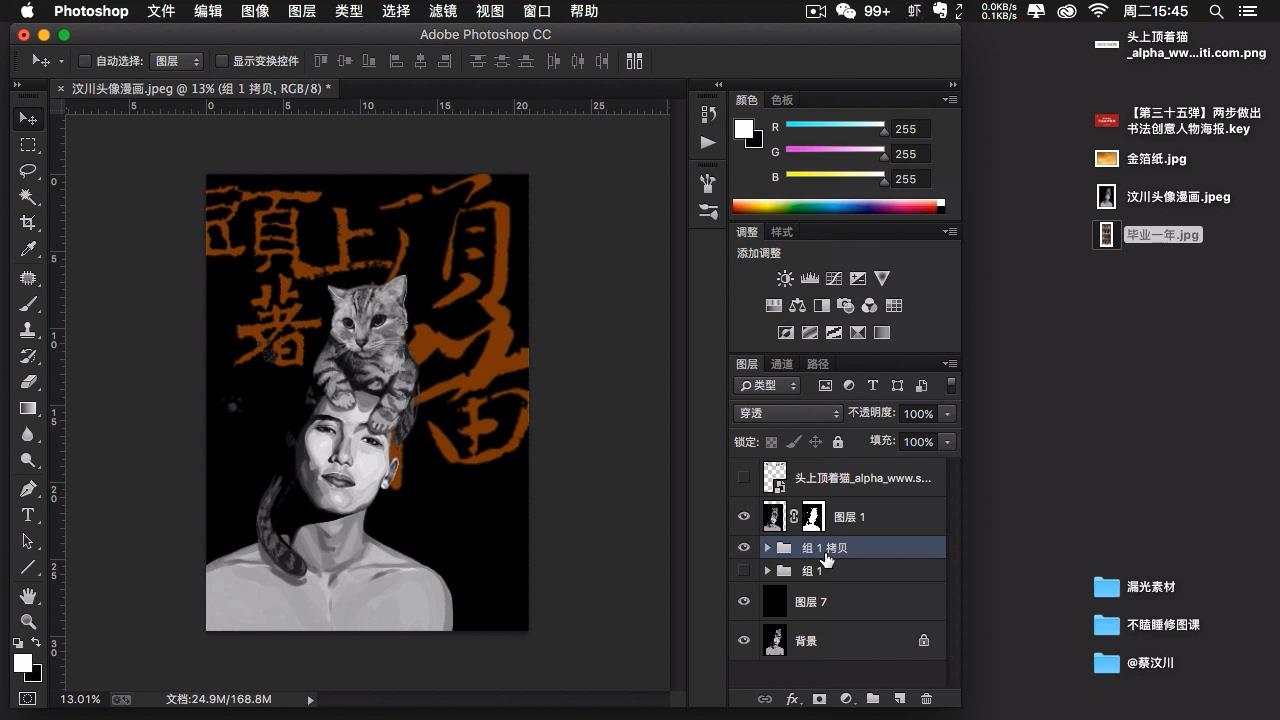Screen dimensions: 1280x720
Task: Add a Brightness/Contrast adjustment
Action: point(785,279)
